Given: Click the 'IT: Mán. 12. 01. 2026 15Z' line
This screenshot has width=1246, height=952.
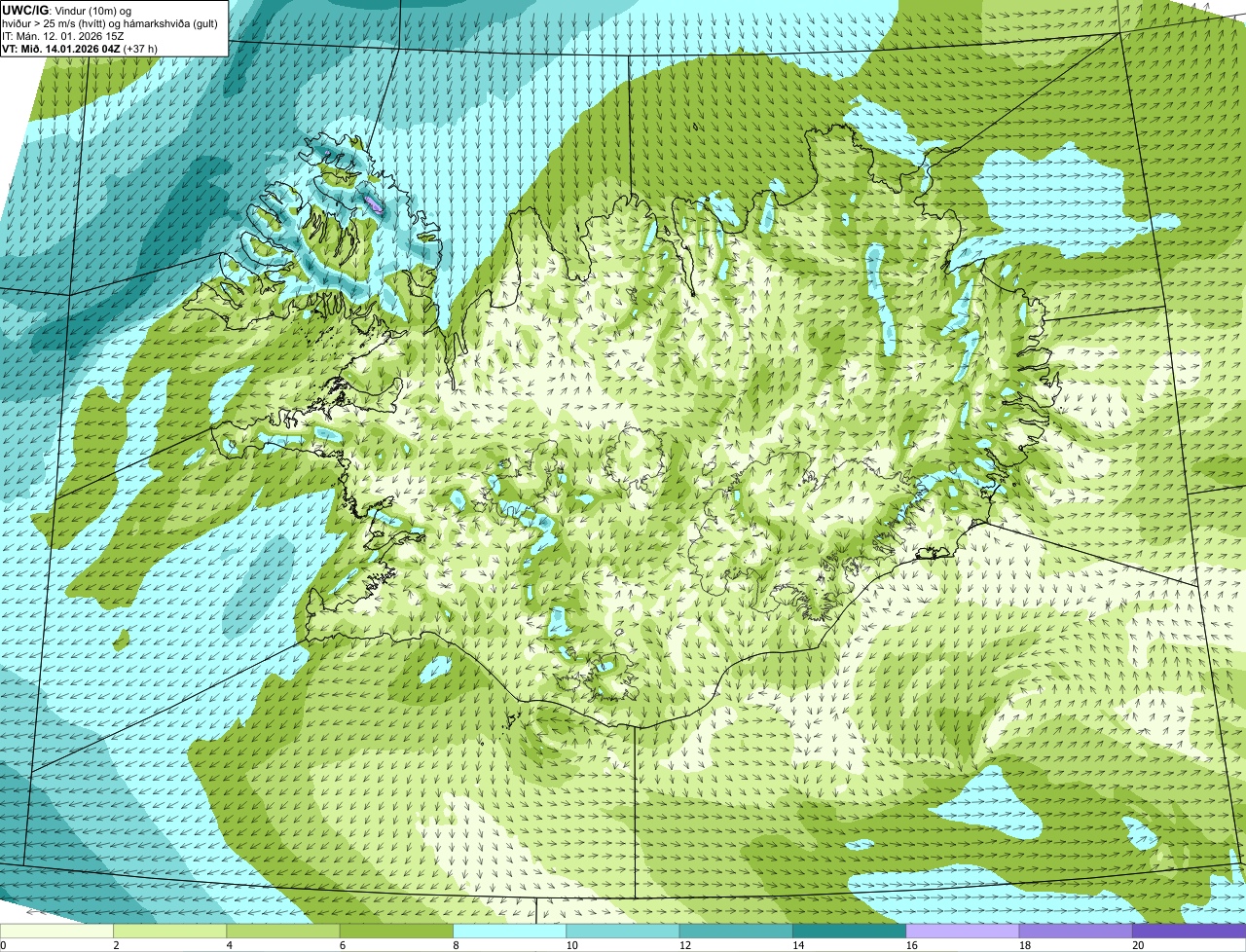Looking at the screenshot, I should click(x=63, y=35).
